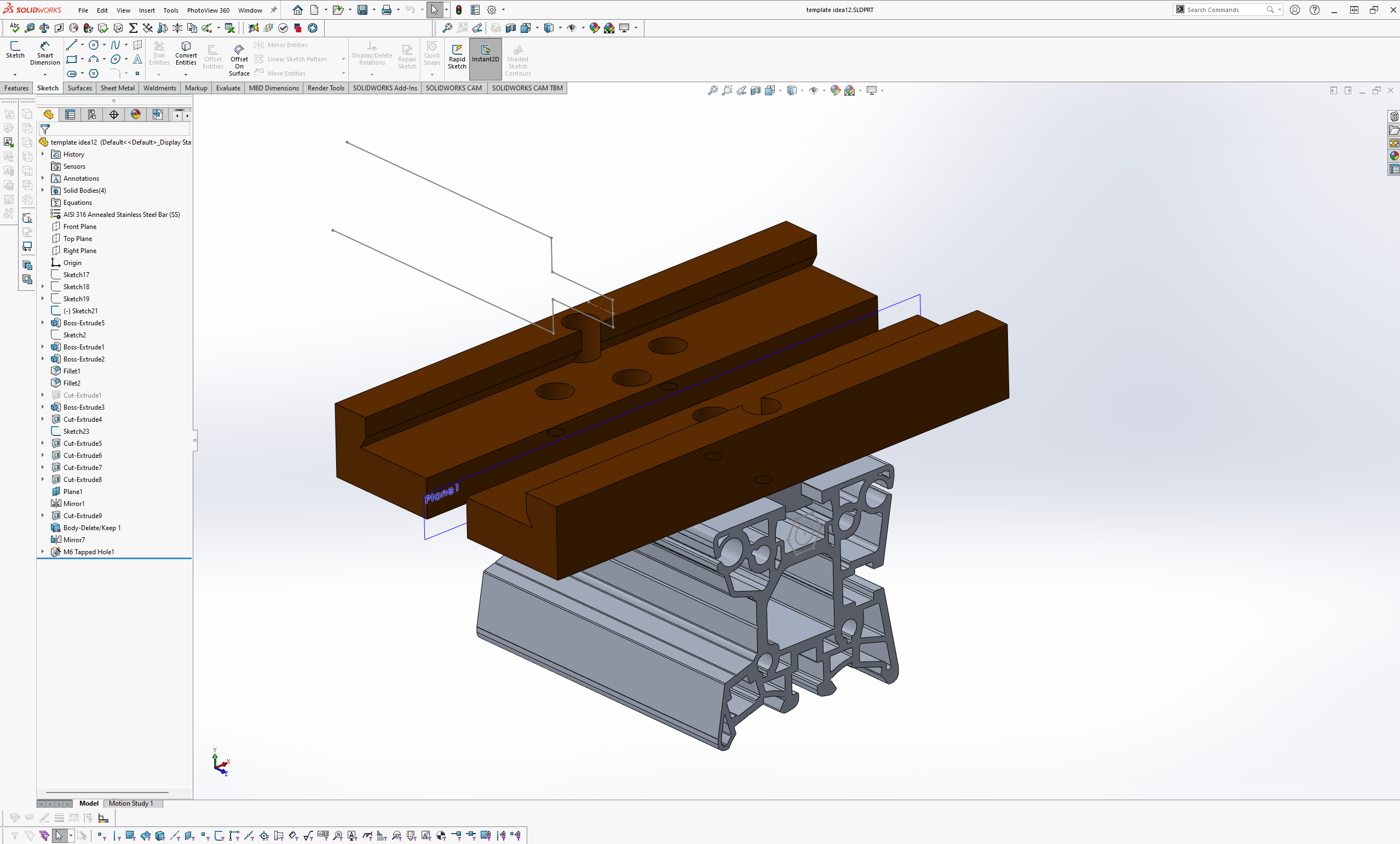Select the Model tab at bottom
This screenshot has width=1400, height=844.
click(x=89, y=803)
